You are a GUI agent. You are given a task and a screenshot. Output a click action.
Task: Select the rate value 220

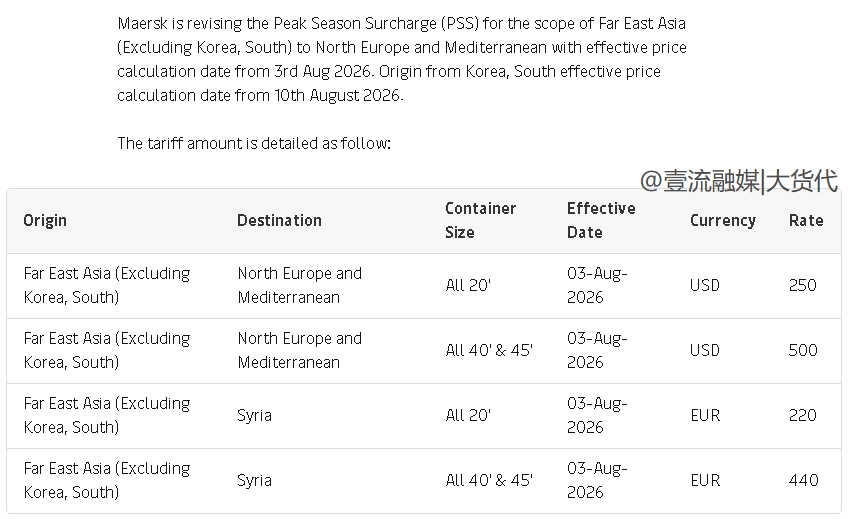click(803, 415)
